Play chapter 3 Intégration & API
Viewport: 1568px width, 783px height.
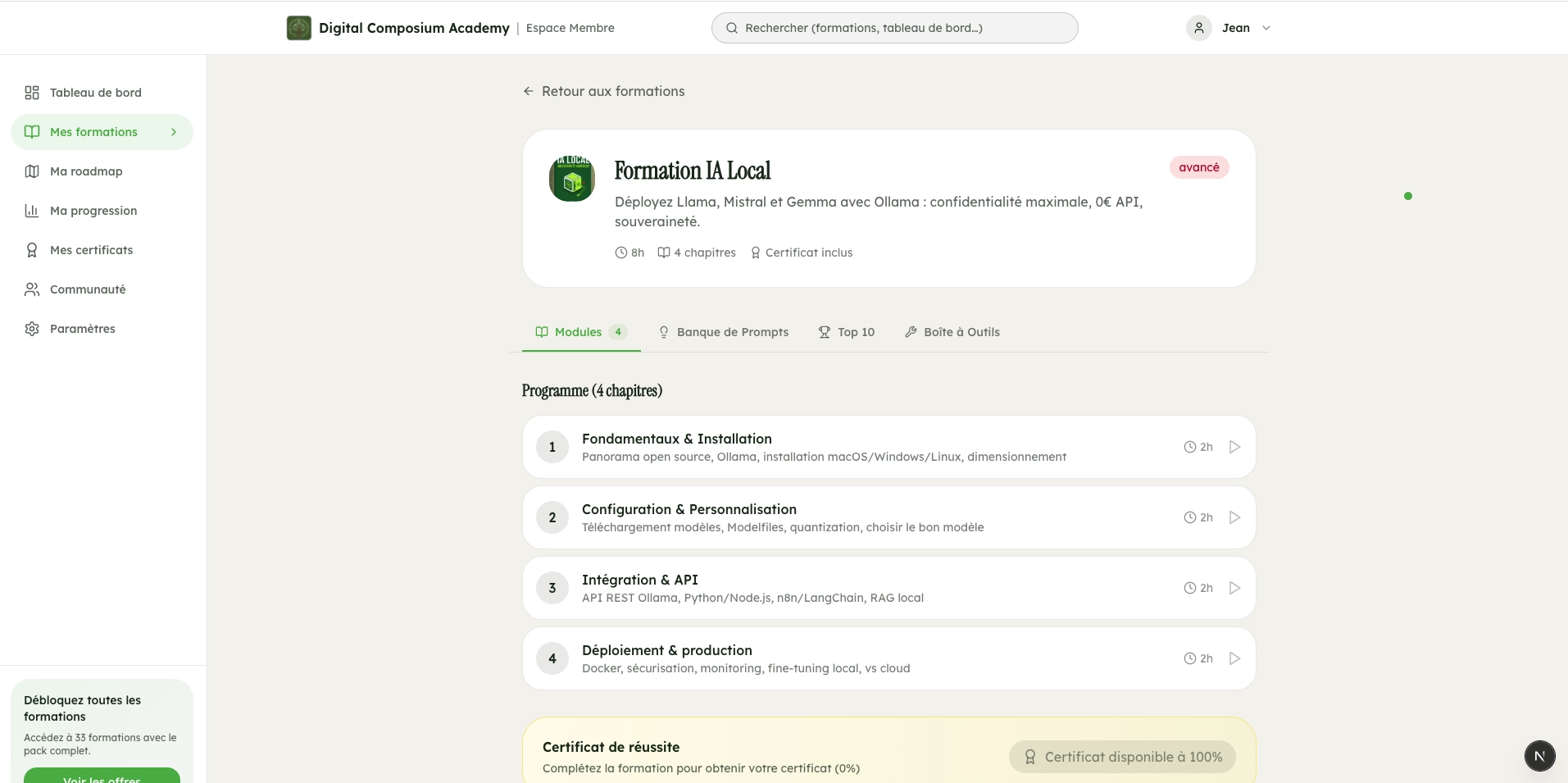pos(1234,587)
